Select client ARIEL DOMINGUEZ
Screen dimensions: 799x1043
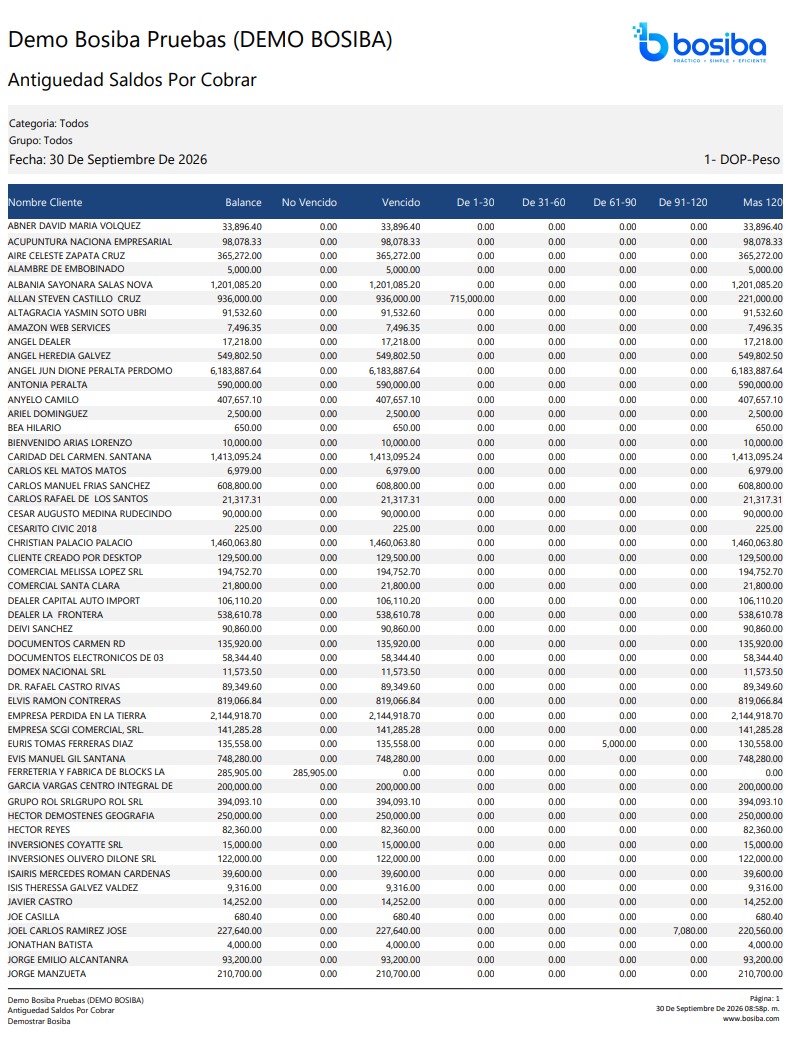pyautogui.click(x=48, y=414)
